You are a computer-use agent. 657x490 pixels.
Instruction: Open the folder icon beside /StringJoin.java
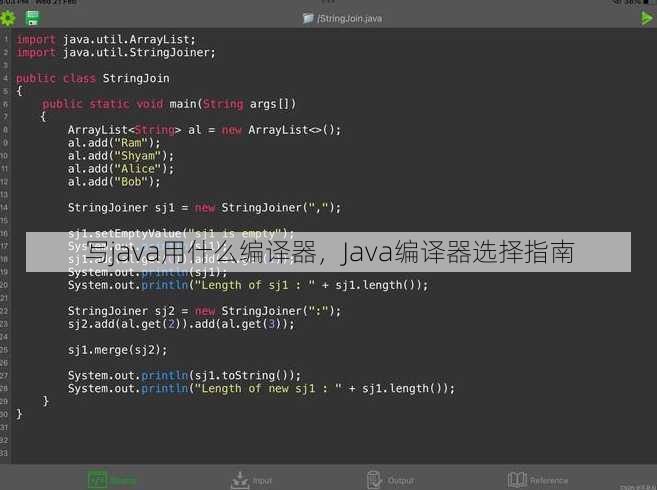pyautogui.click(x=308, y=18)
